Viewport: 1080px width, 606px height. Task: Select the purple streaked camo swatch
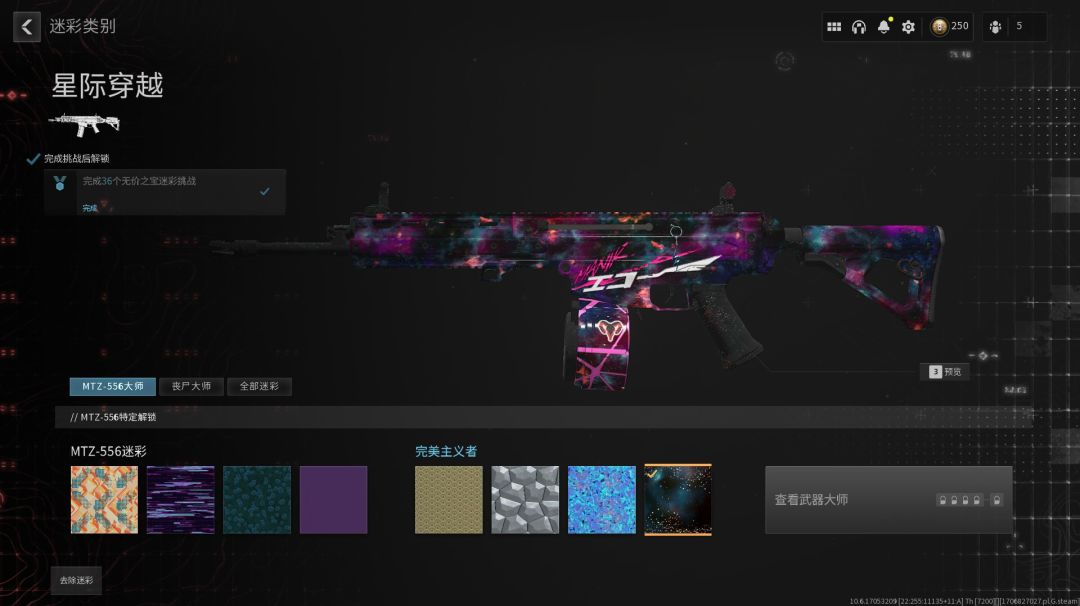point(180,500)
